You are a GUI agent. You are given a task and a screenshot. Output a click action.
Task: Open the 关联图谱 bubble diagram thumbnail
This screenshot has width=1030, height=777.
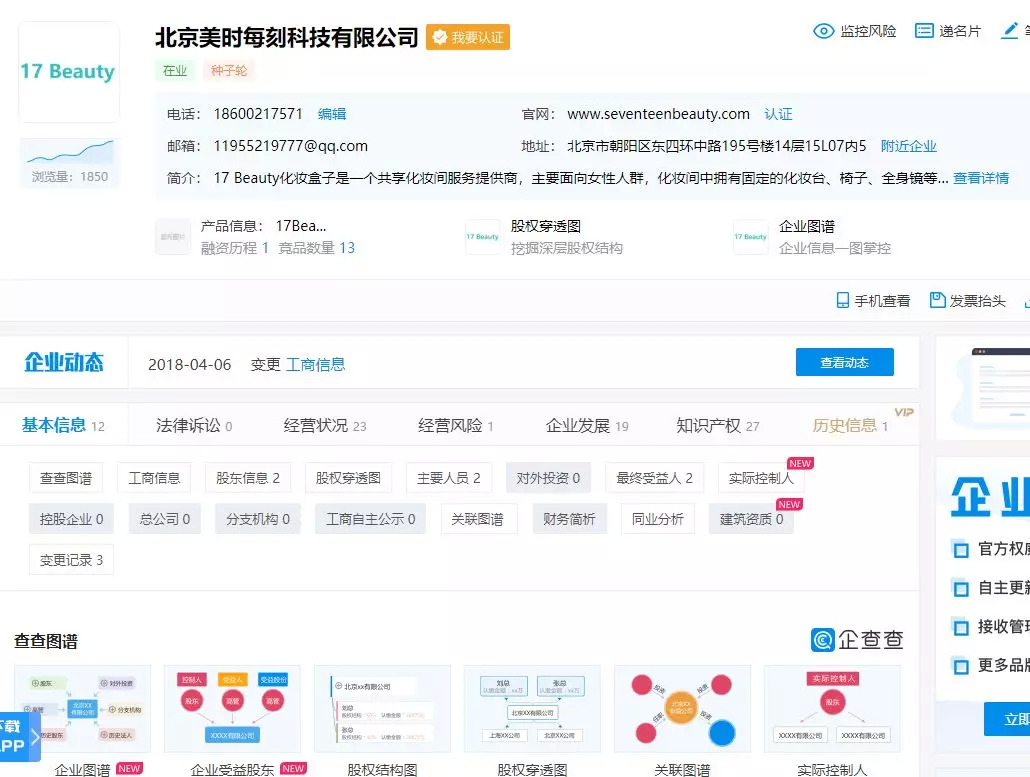683,709
